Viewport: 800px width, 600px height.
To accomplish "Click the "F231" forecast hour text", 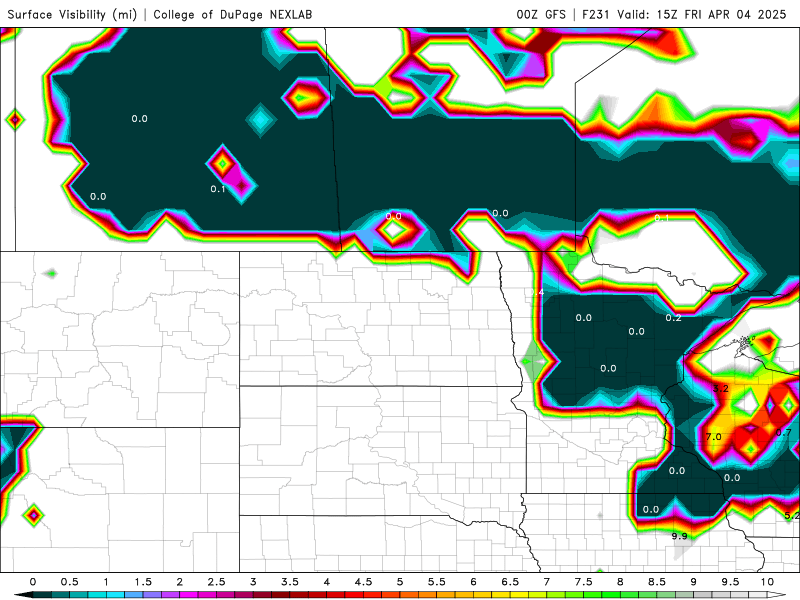I will coord(596,14).
